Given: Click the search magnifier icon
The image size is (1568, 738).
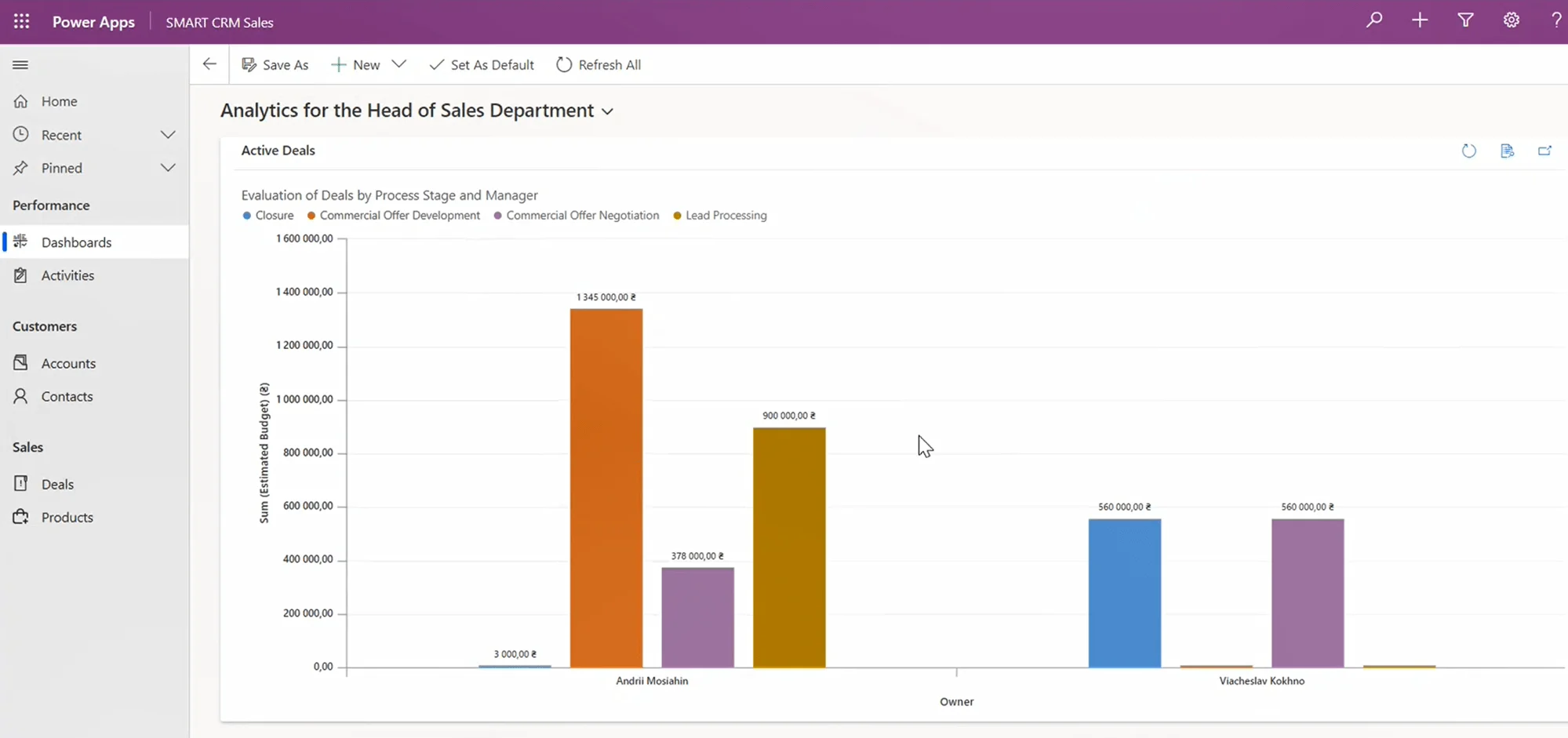Looking at the screenshot, I should point(1373,21).
